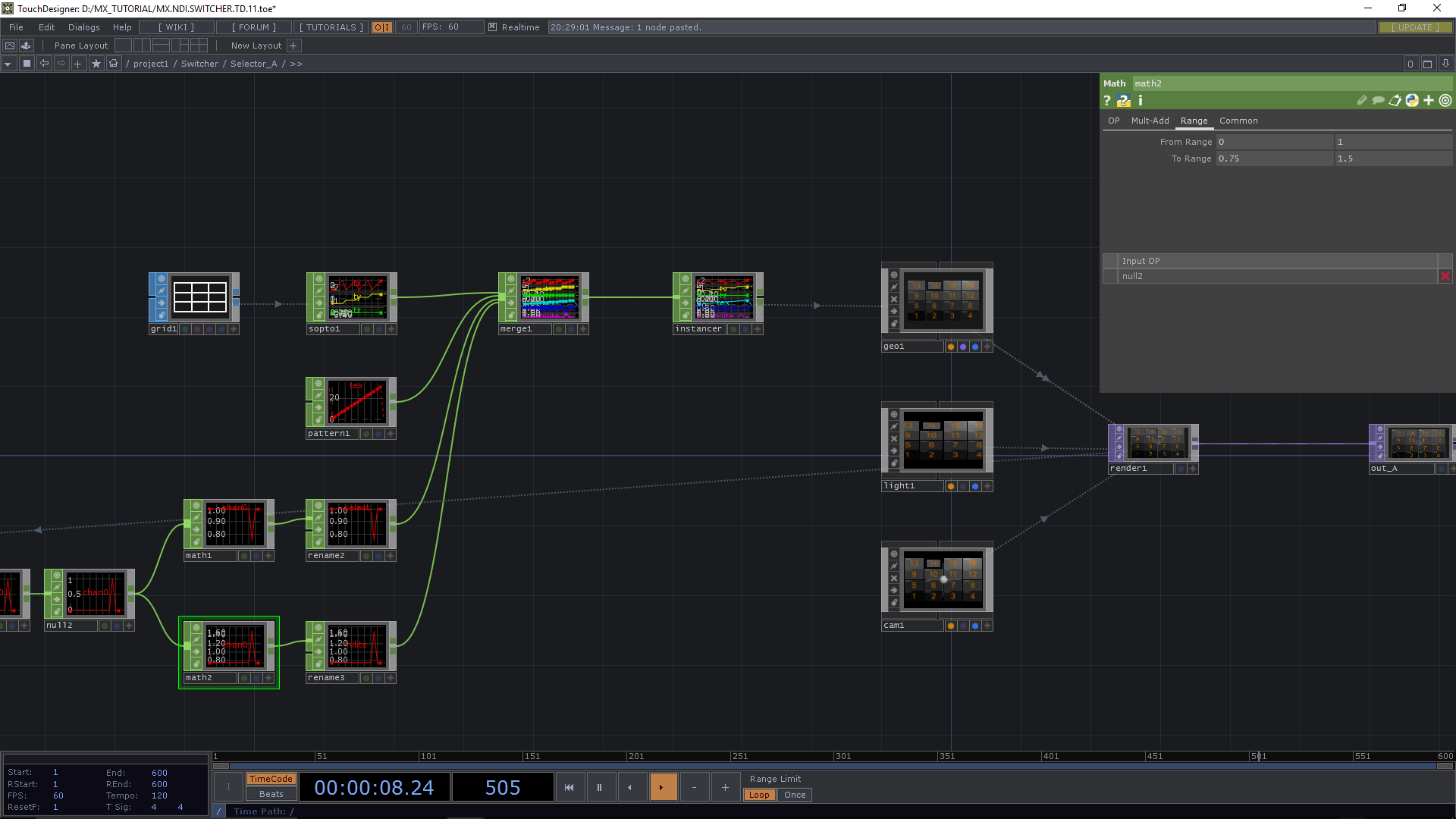Open the Help menu
The width and height of the screenshot is (1456, 819).
pyautogui.click(x=122, y=27)
